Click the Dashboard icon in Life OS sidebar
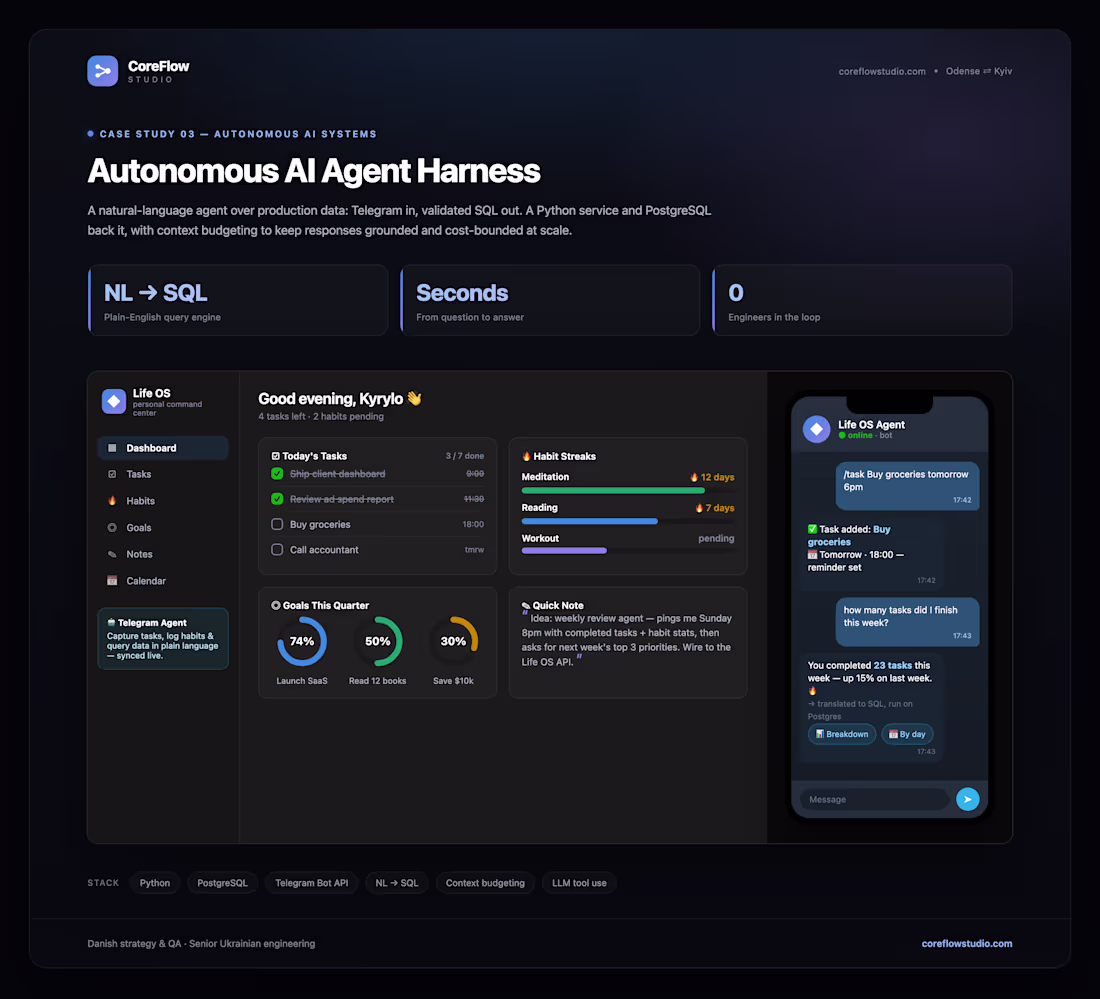Viewport: 1100px width, 999px height. tap(112, 448)
